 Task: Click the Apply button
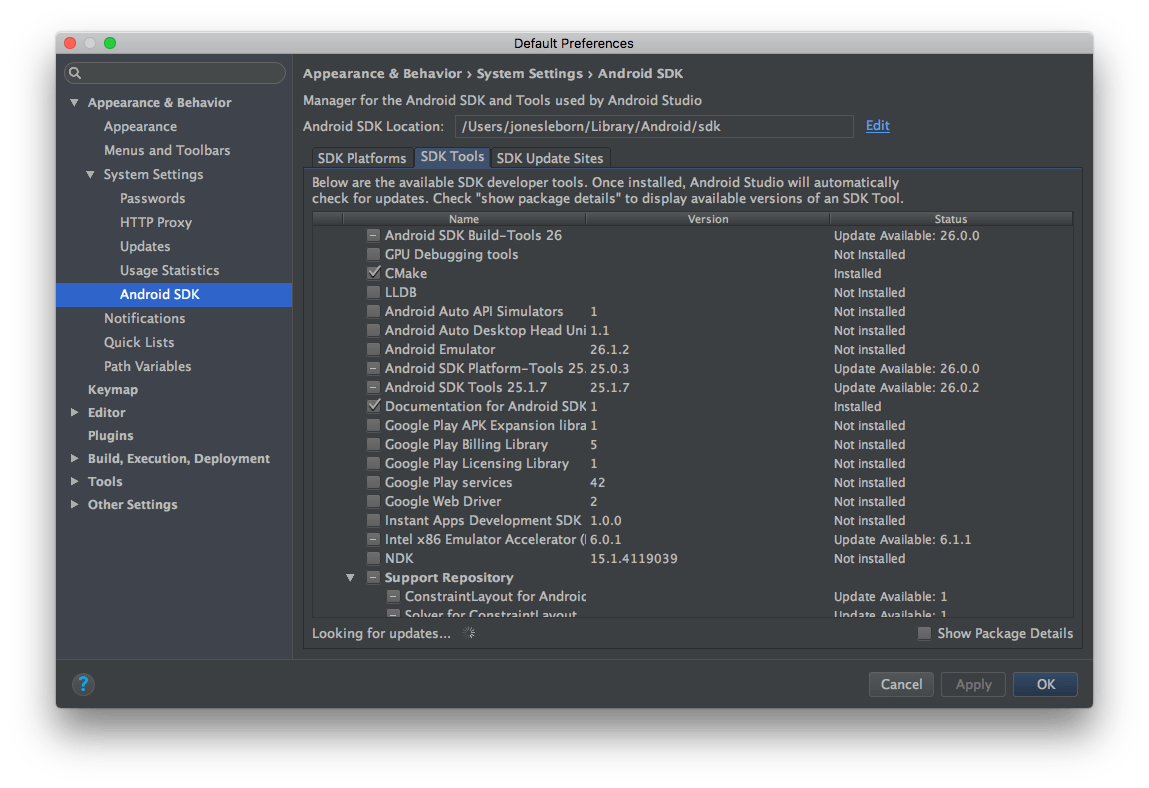973,684
